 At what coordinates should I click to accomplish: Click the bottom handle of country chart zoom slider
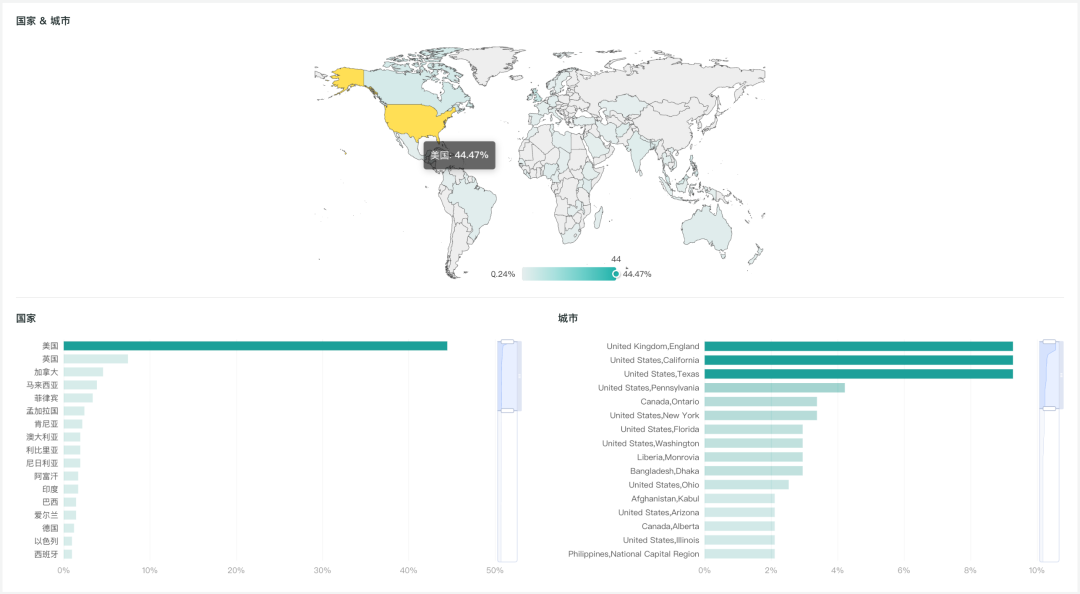507,410
